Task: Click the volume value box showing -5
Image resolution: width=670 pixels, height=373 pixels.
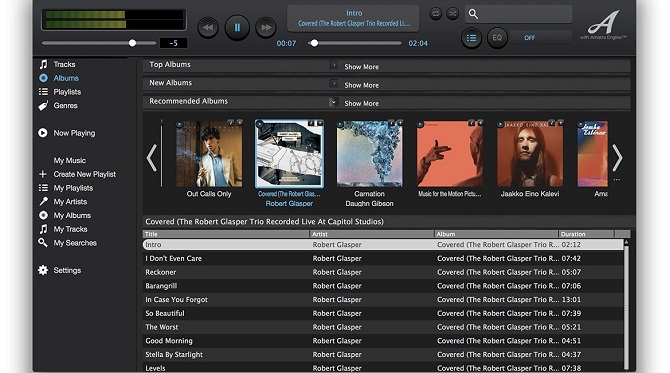Action: (173, 43)
